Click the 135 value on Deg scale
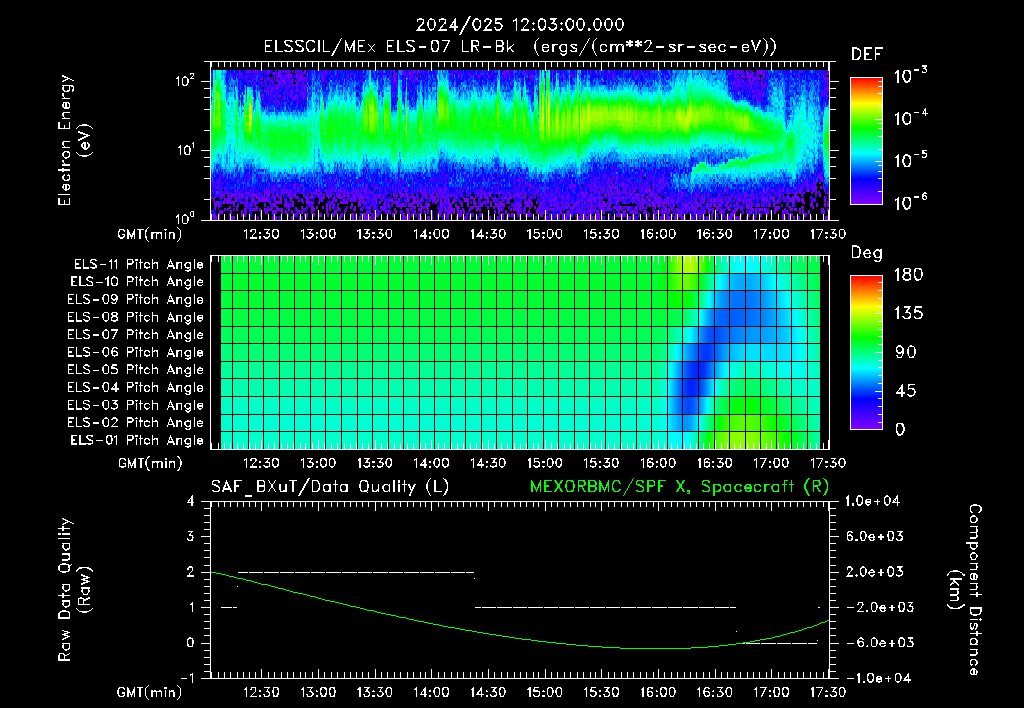This screenshot has width=1024, height=708. pos(908,314)
